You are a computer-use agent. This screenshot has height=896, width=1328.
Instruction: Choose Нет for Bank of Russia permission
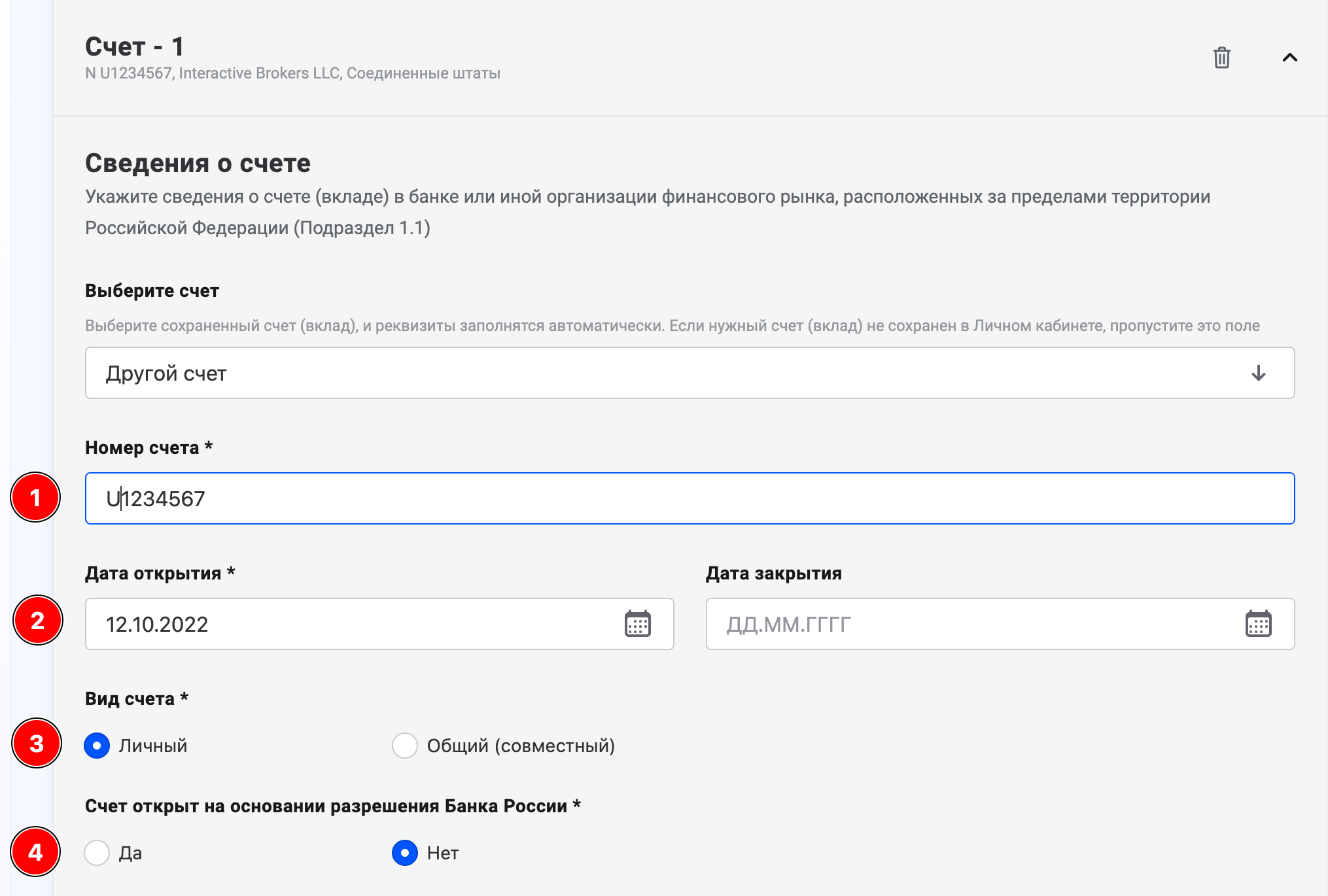(405, 853)
